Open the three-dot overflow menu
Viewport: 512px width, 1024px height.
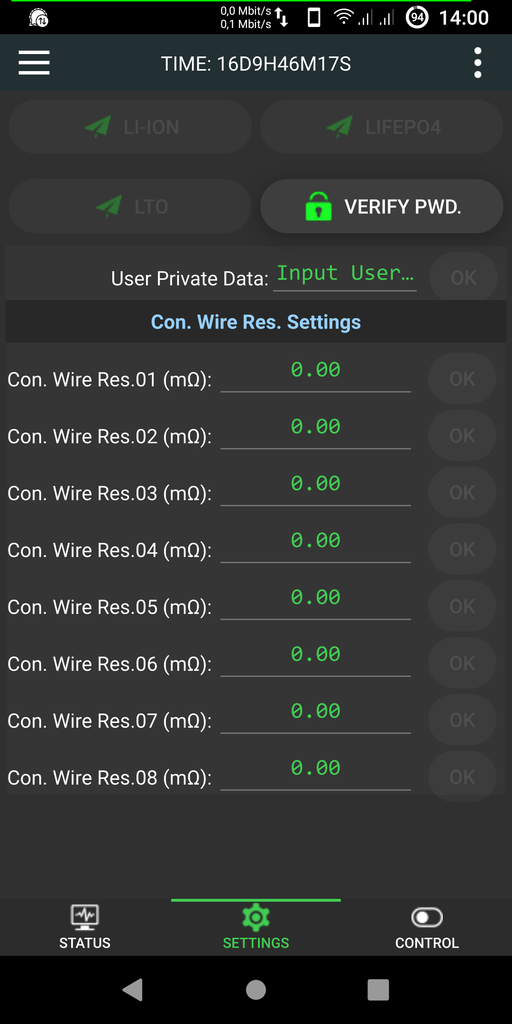click(x=477, y=63)
